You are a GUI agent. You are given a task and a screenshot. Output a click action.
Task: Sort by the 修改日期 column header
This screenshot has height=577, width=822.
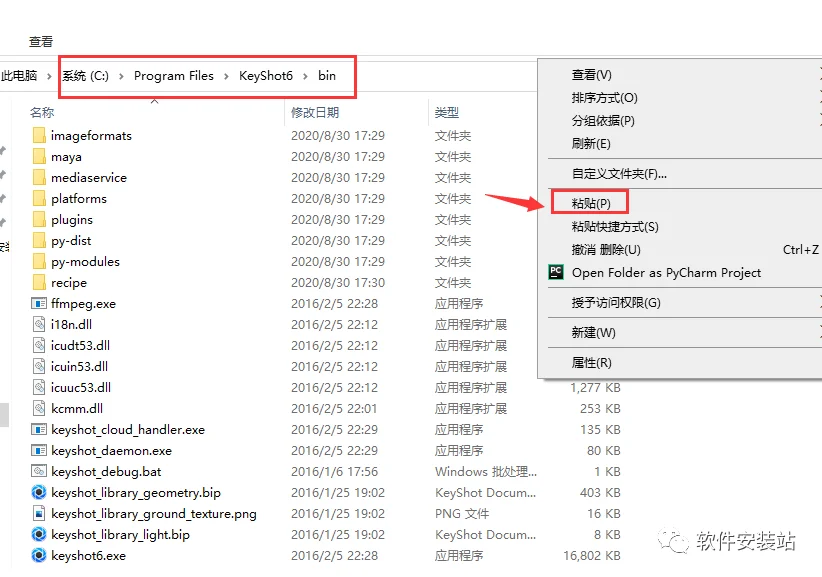tap(315, 112)
